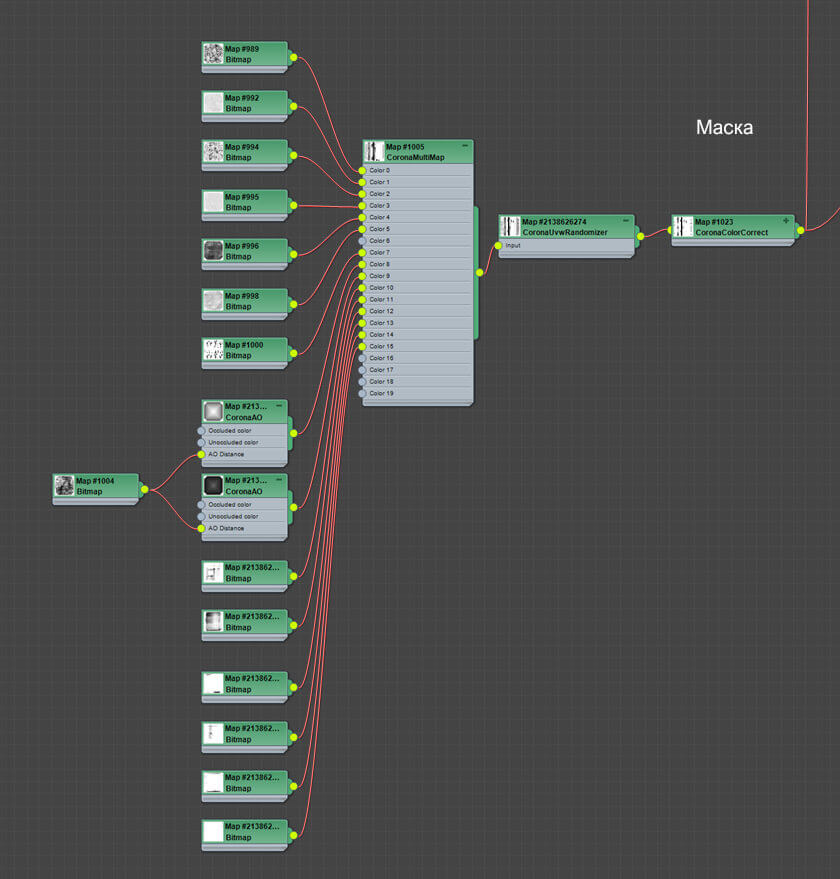Click the Occluded color slot on lower CoronaAO
840x879 pixels.
click(203, 504)
